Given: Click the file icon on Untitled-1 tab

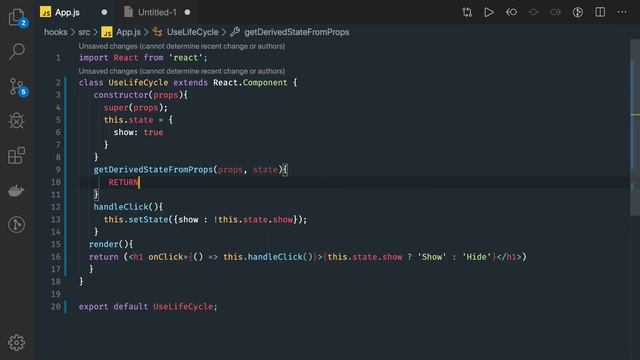Looking at the screenshot, I should click(128, 12).
